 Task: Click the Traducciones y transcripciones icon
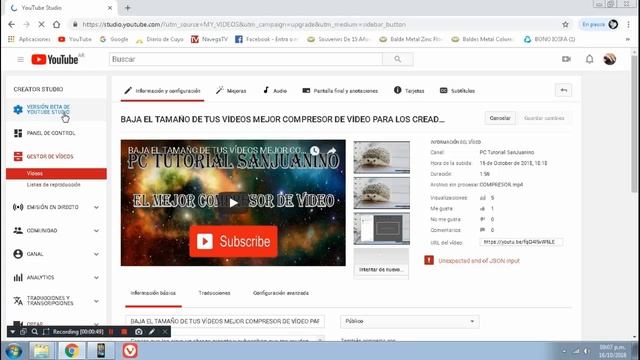click(x=18, y=301)
